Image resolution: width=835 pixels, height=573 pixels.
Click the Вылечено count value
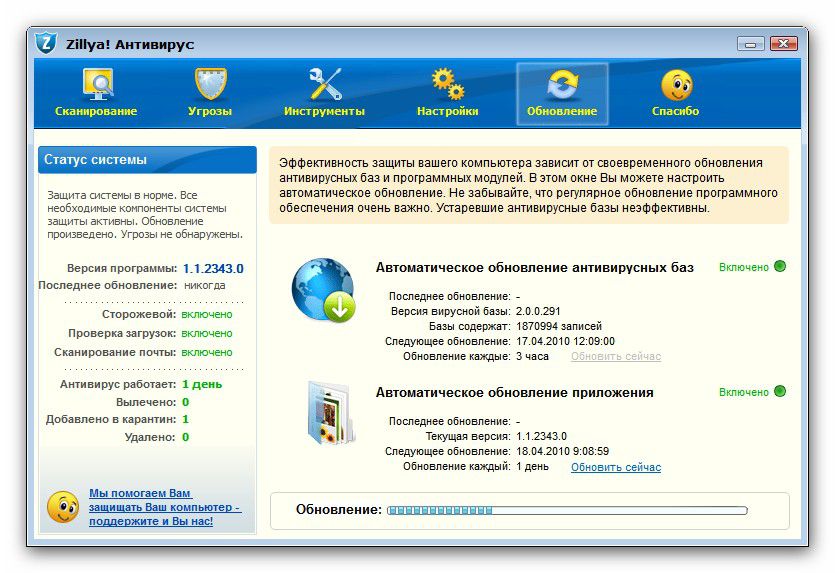click(185, 402)
